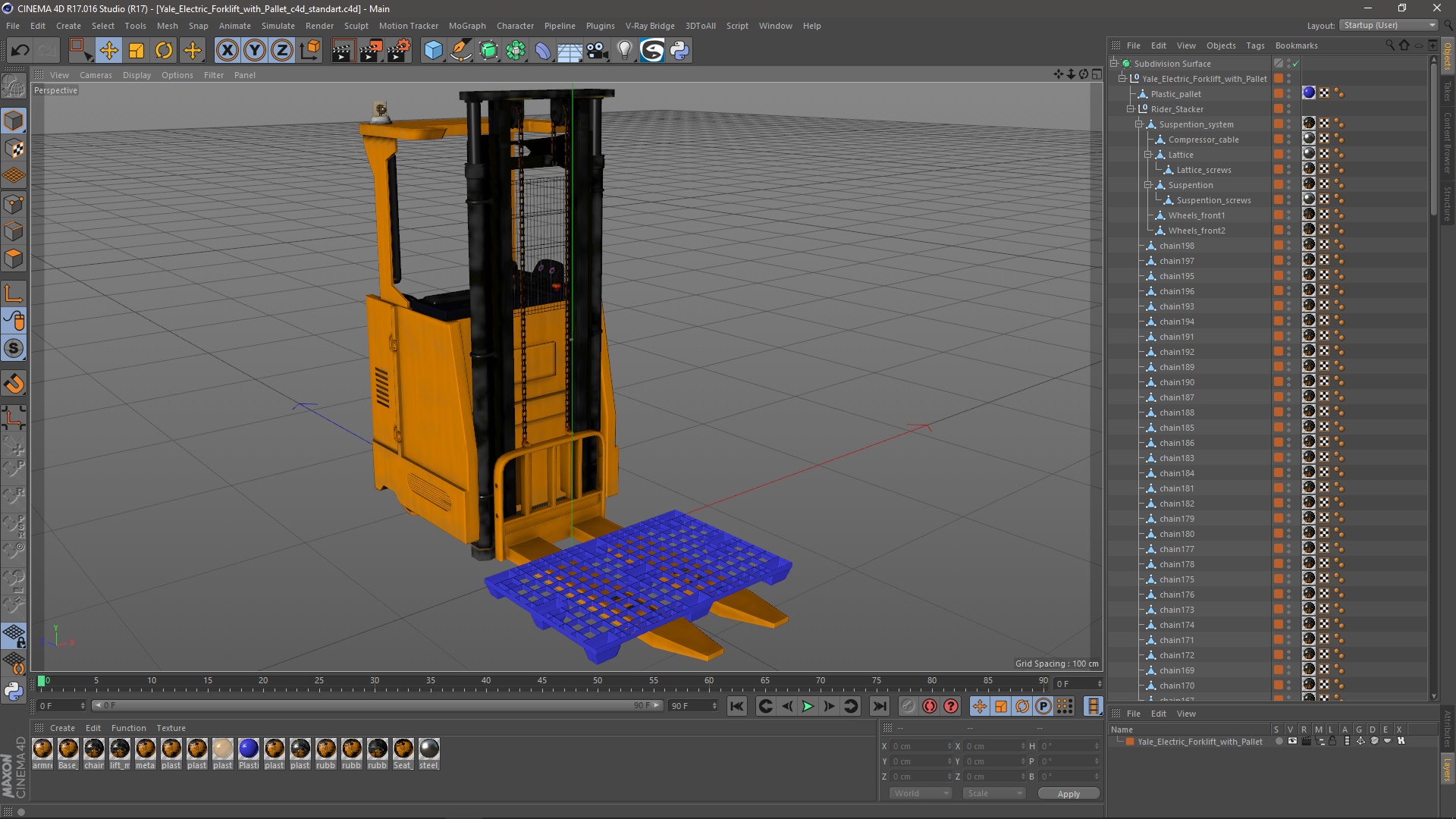Enable Make Editable mode icon
This screenshot has width=1456, height=819.
pos(14,86)
